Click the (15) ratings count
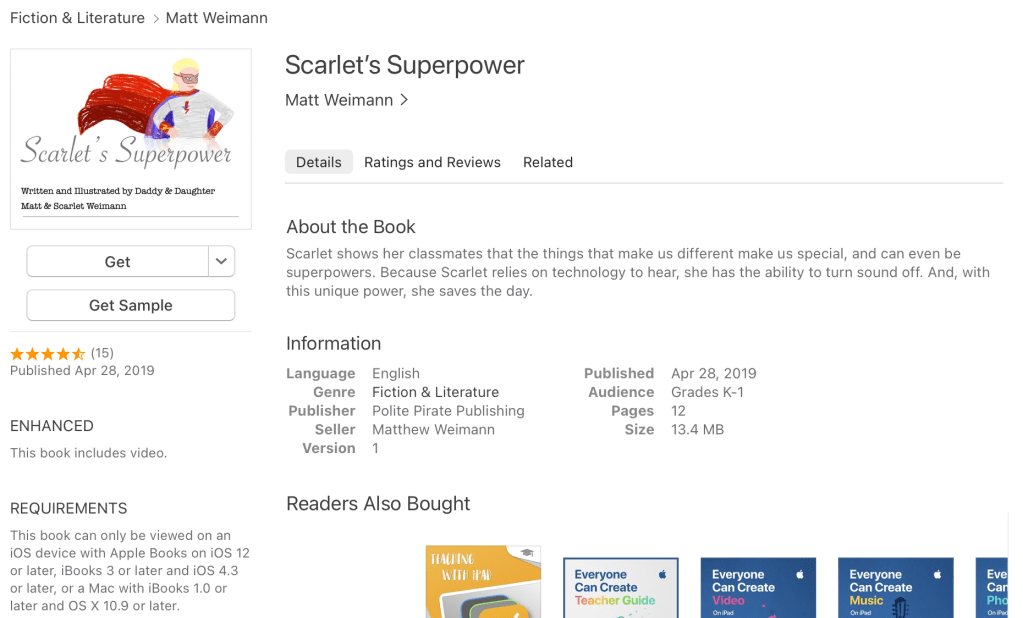 pyautogui.click(x=102, y=353)
